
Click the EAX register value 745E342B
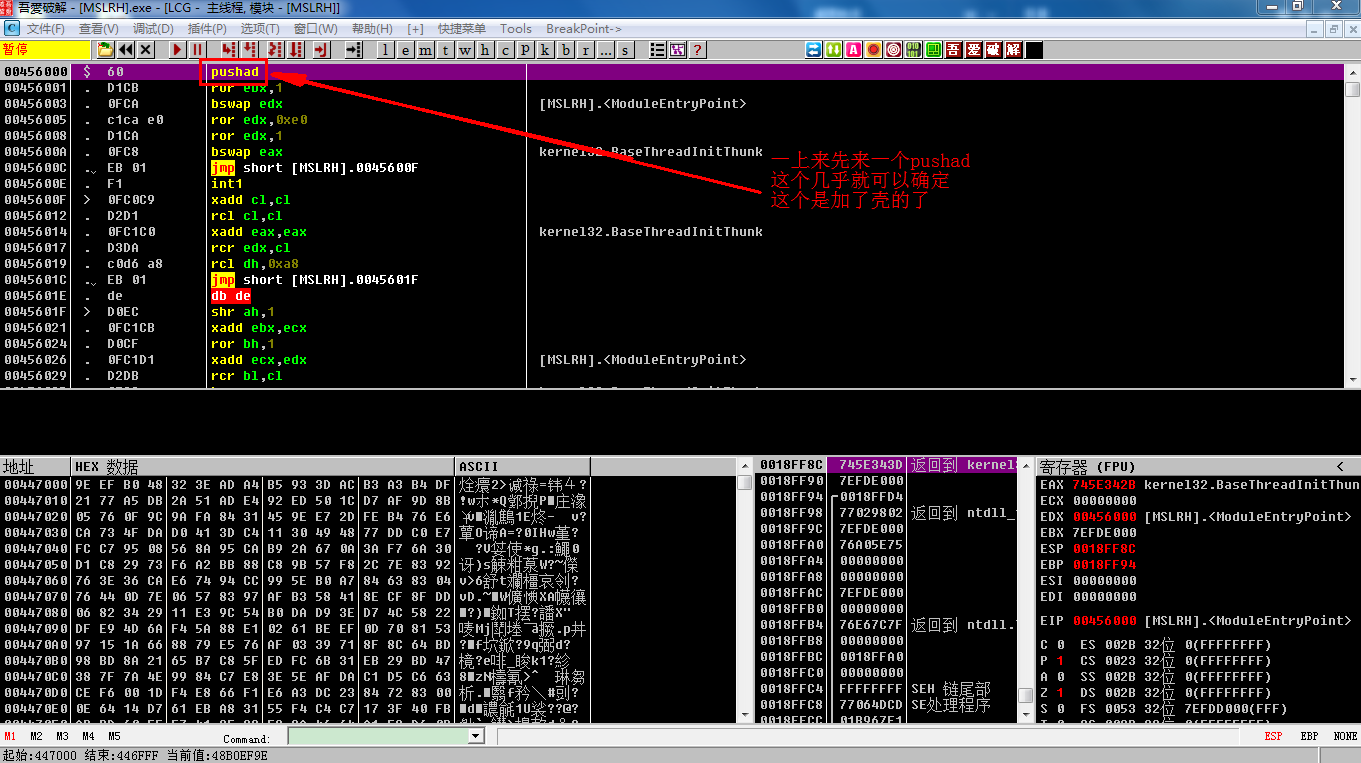[1104, 484]
